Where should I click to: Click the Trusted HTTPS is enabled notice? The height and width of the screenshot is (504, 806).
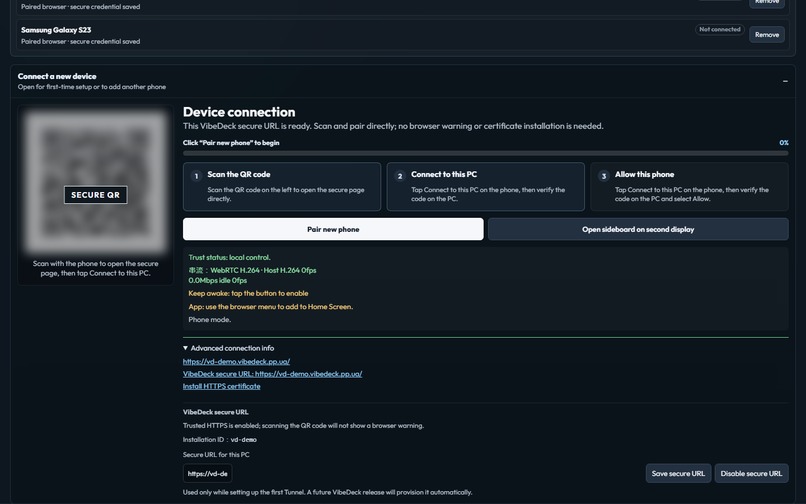[x=303, y=425]
